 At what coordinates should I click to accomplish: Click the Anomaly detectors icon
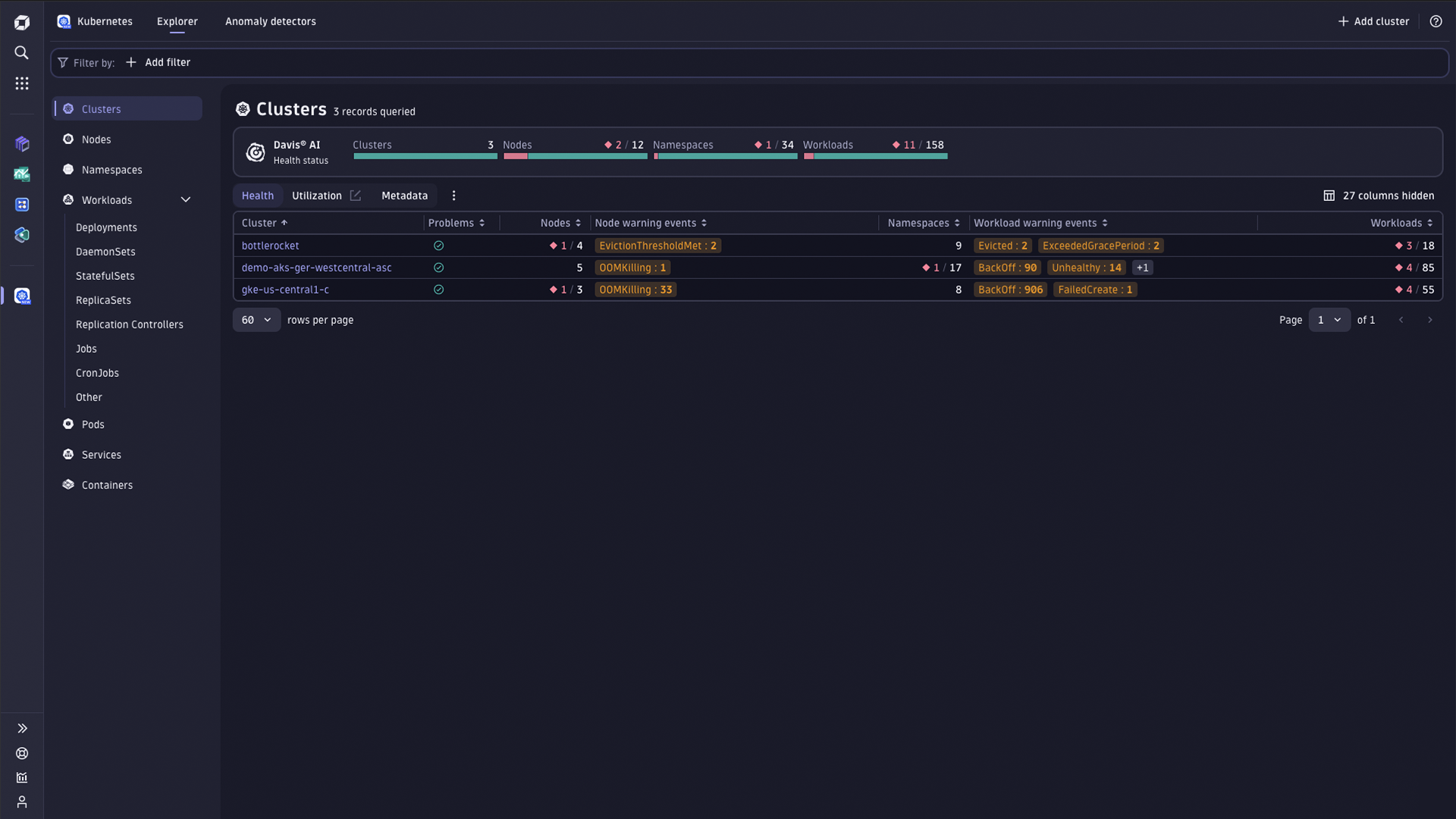270,21
